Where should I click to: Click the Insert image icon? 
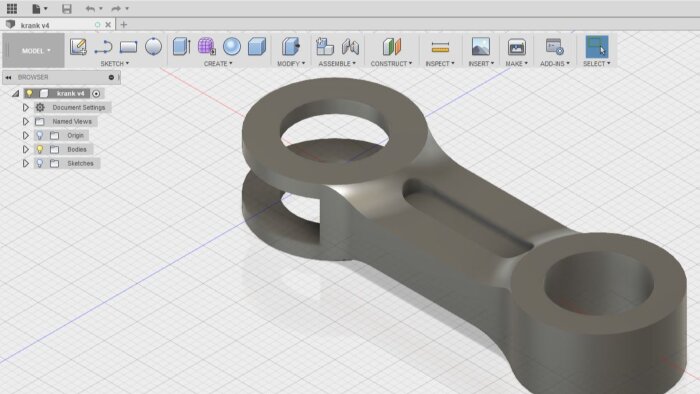point(481,47)
